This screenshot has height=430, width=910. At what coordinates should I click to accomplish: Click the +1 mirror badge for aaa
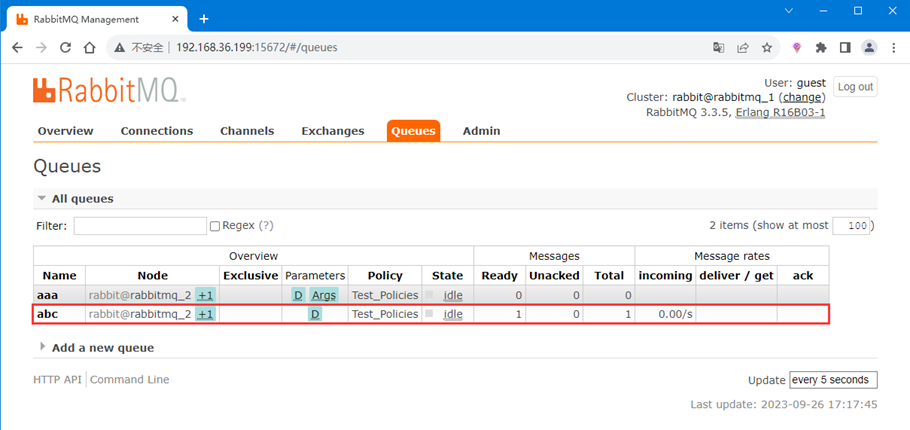(205, 295)
